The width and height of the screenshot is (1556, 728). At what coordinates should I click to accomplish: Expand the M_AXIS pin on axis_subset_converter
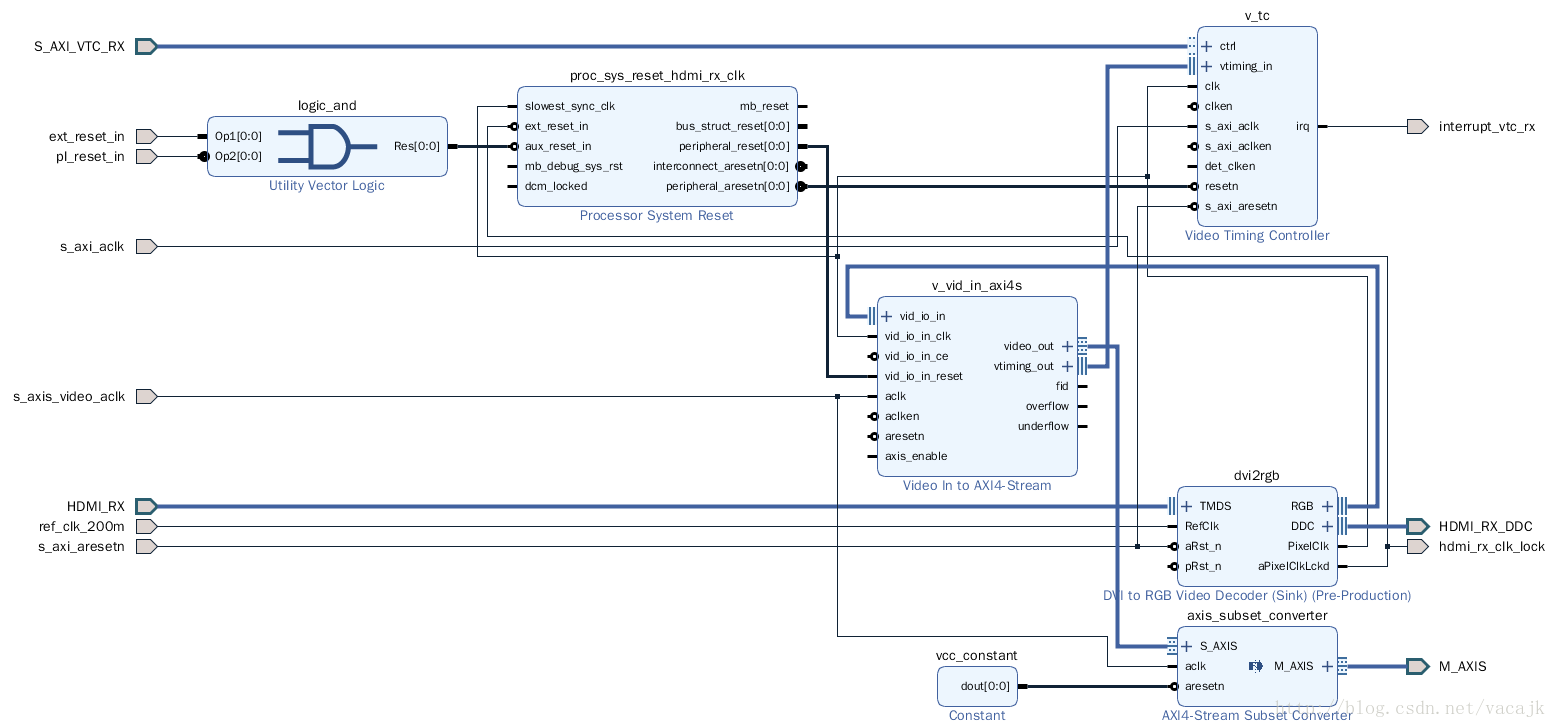1327,666
